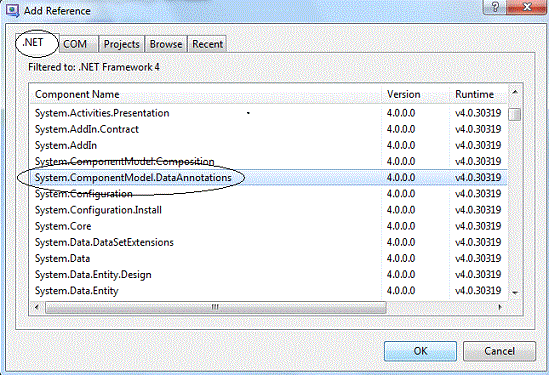This screenshot has height=375, width=549.
Task: Click the vertical scrollbar down arrow
Action: 515,293
